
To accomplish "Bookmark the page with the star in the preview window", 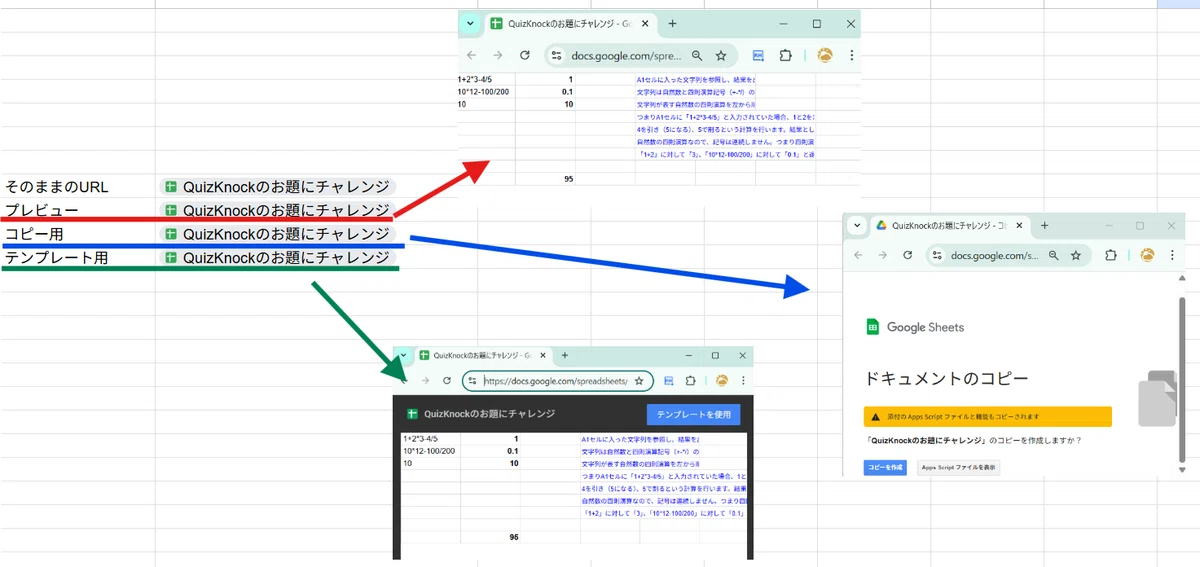I will [721, 56].
